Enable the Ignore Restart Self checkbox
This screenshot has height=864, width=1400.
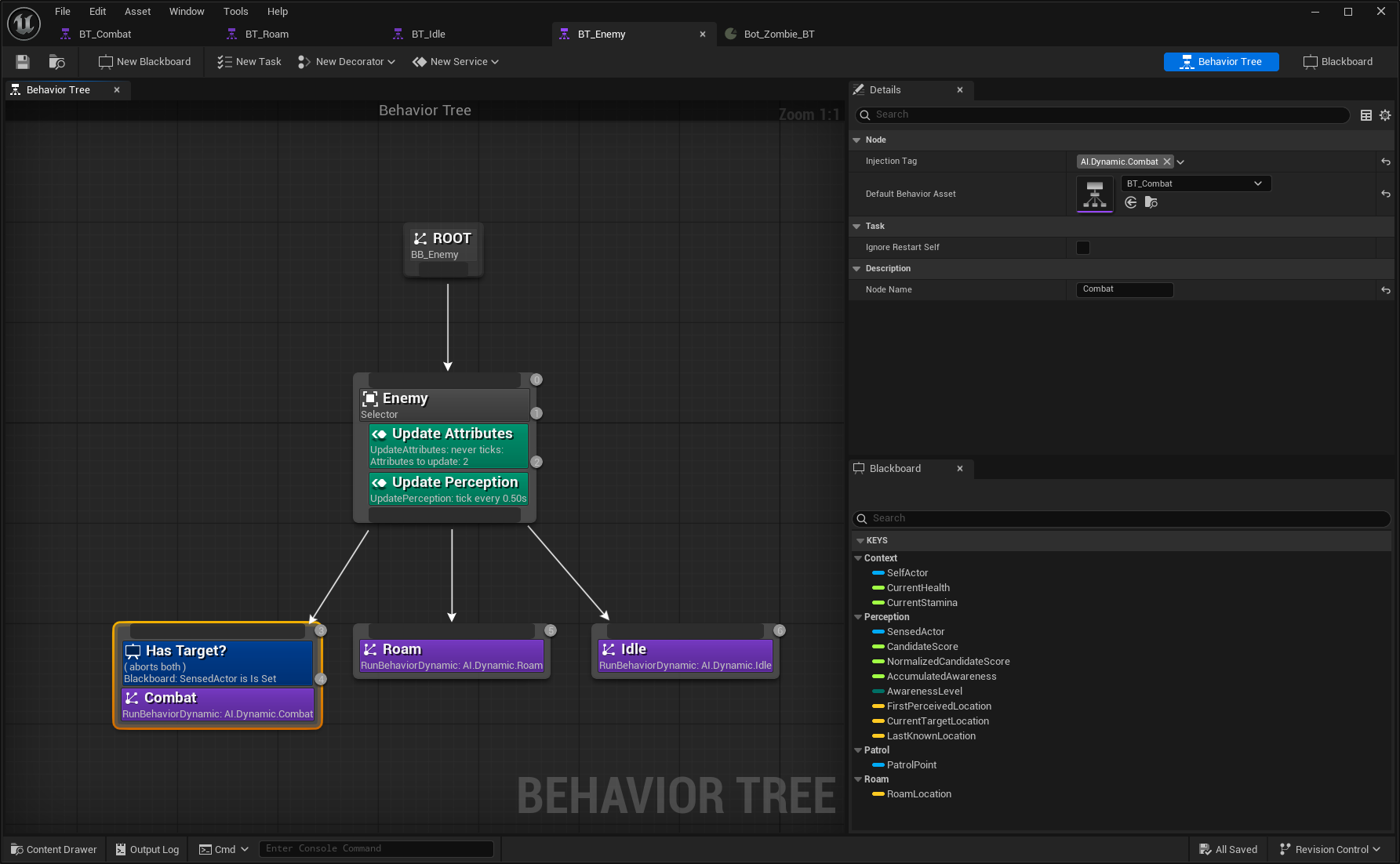point(1083,247)
